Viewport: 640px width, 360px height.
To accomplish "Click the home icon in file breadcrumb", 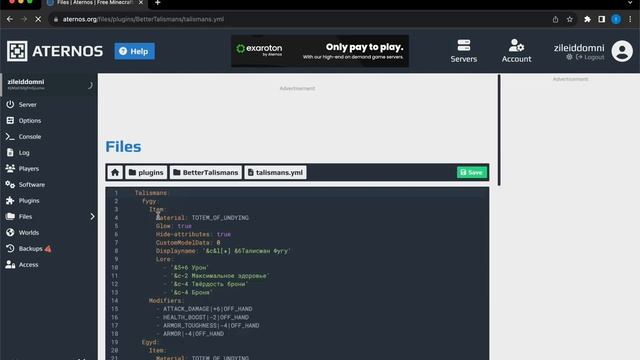I will 115,172.
